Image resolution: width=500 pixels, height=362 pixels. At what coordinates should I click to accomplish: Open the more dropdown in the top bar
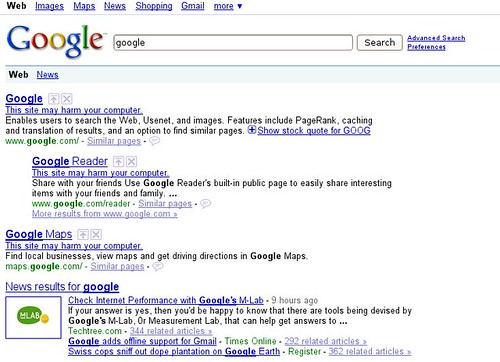pyautogui.click(x=228, y=6)
